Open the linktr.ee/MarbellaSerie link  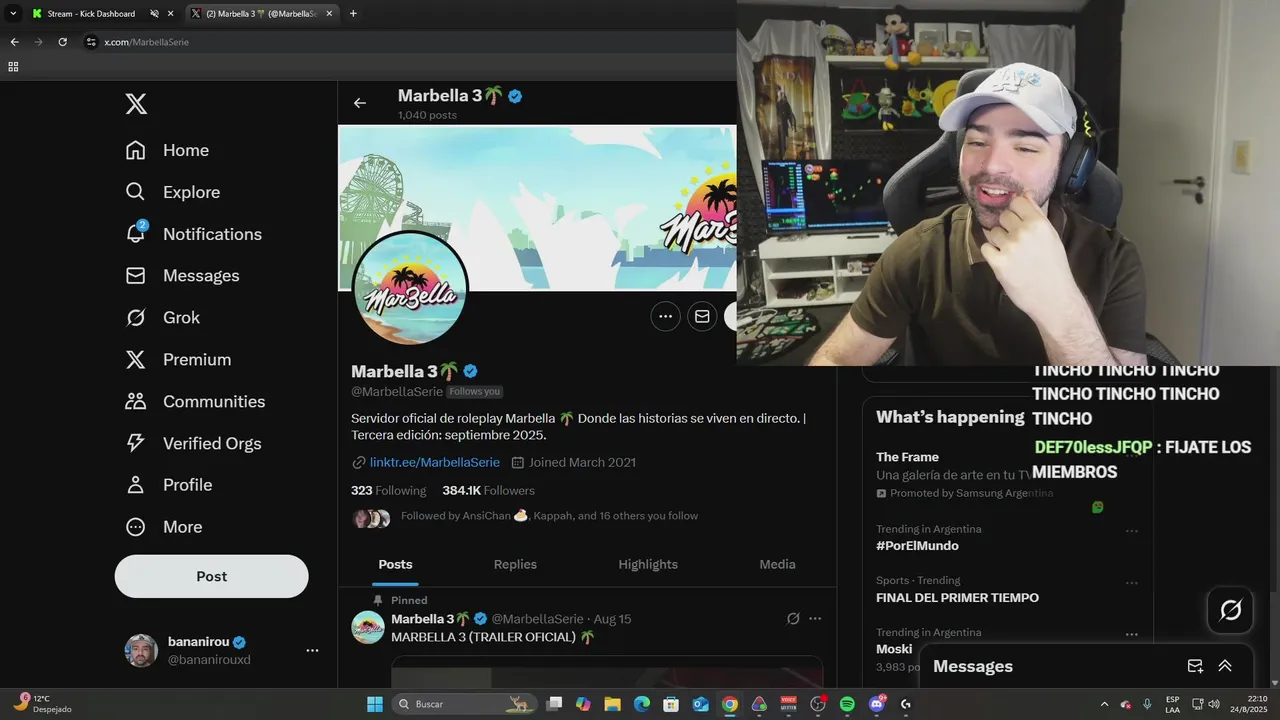click(x=434, y=462)
